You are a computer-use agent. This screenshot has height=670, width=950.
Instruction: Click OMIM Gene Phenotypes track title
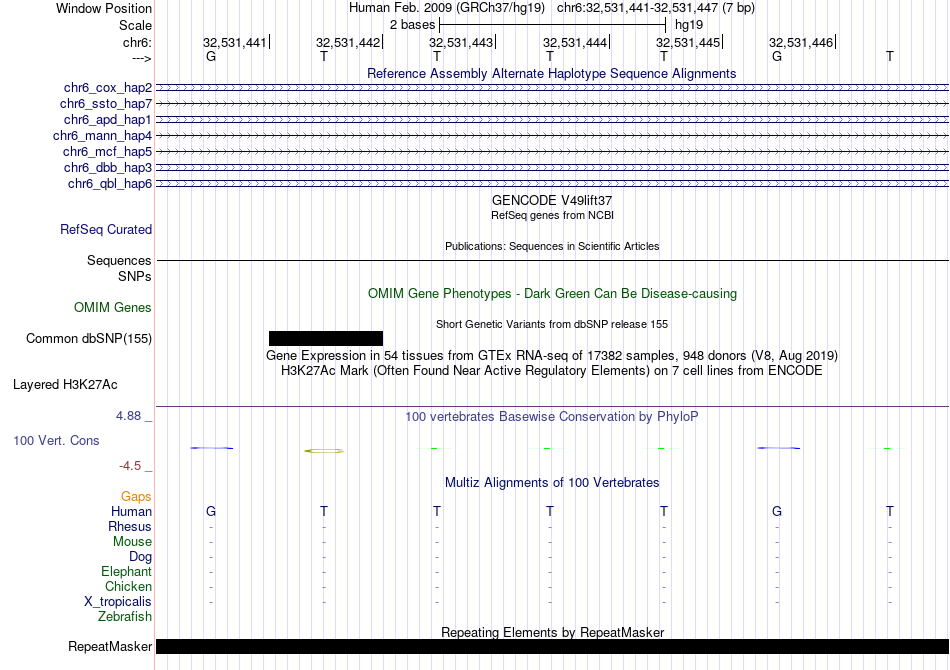point(552,294)
